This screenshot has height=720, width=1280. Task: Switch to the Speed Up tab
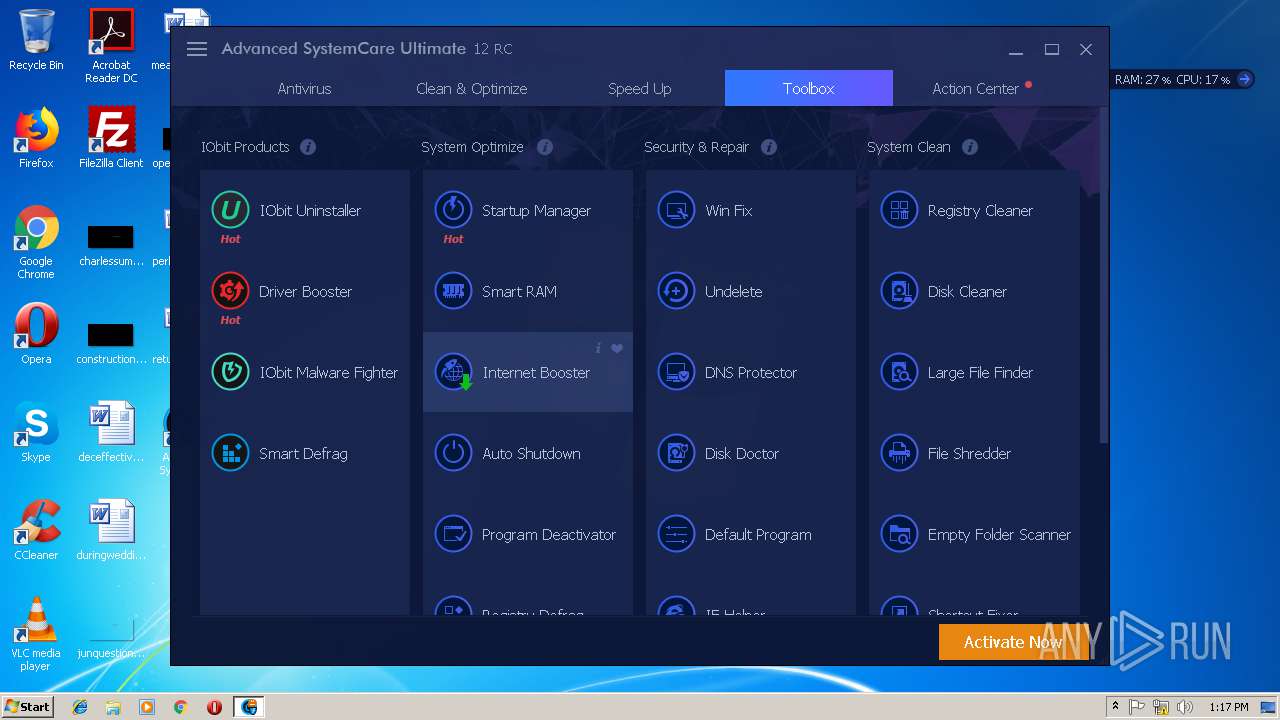(639, 88)
